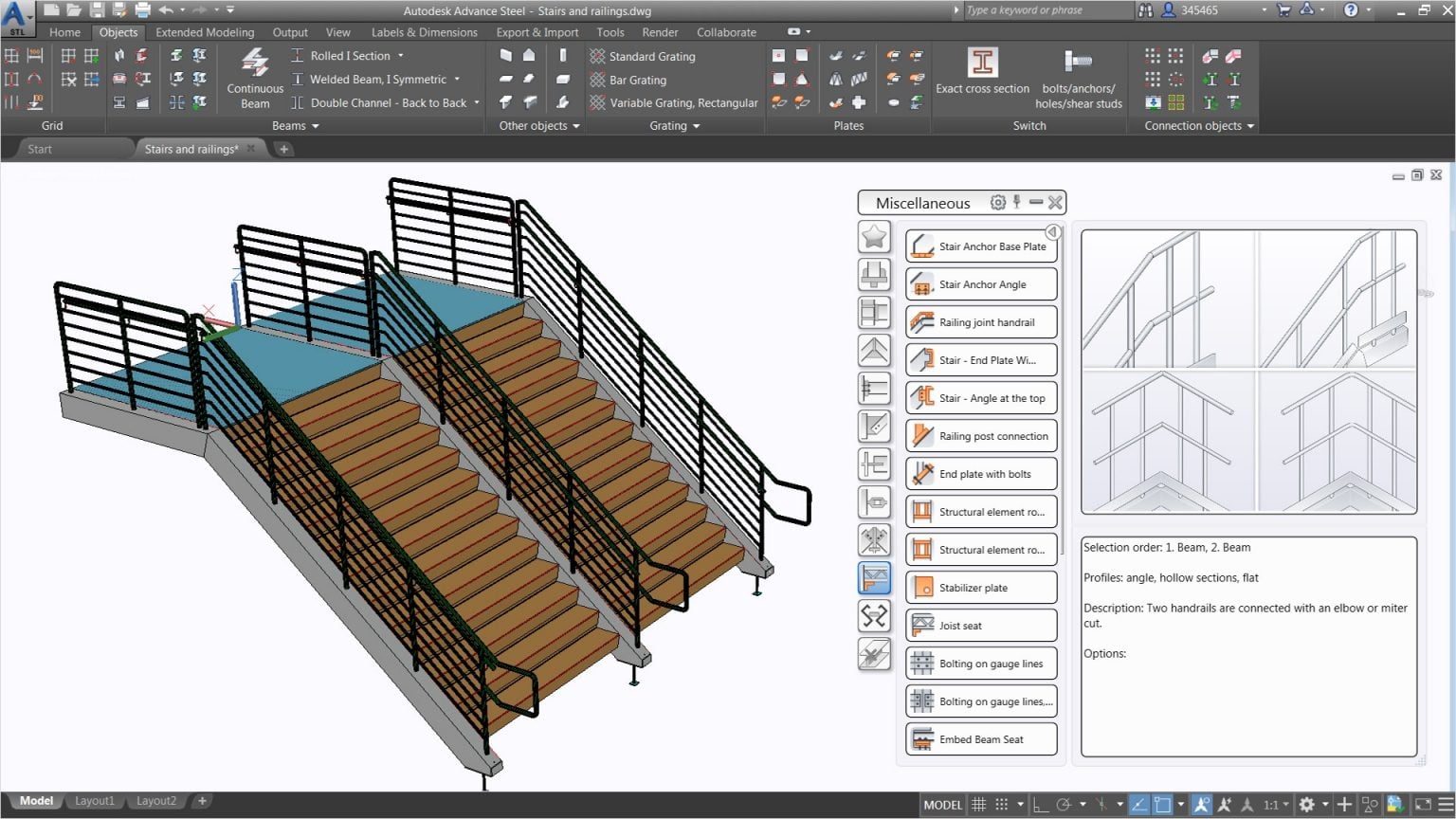Select the Railing post connection tool

tap(980, 435)
